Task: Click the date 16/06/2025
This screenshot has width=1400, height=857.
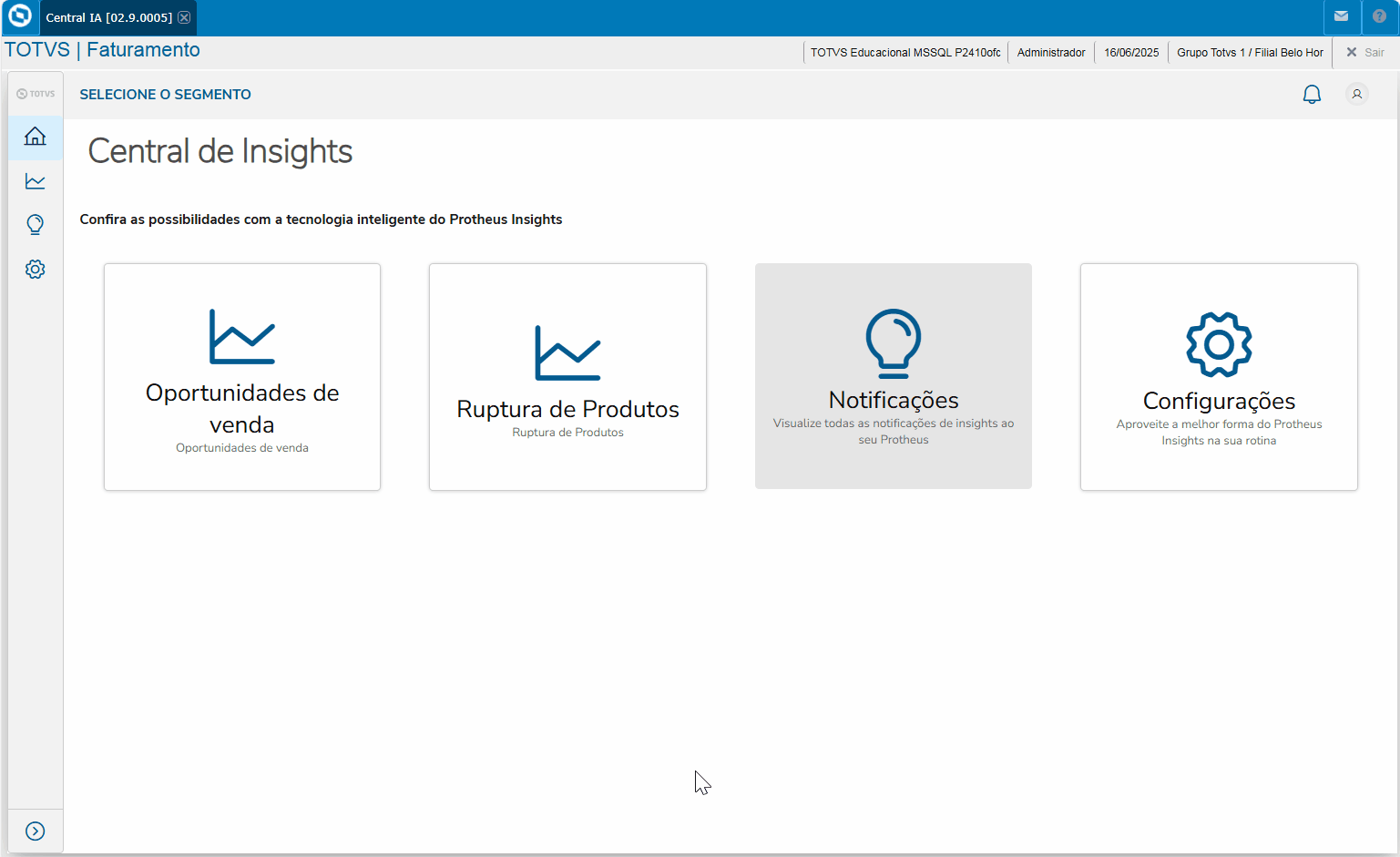Action: (x=1131, y=53)
